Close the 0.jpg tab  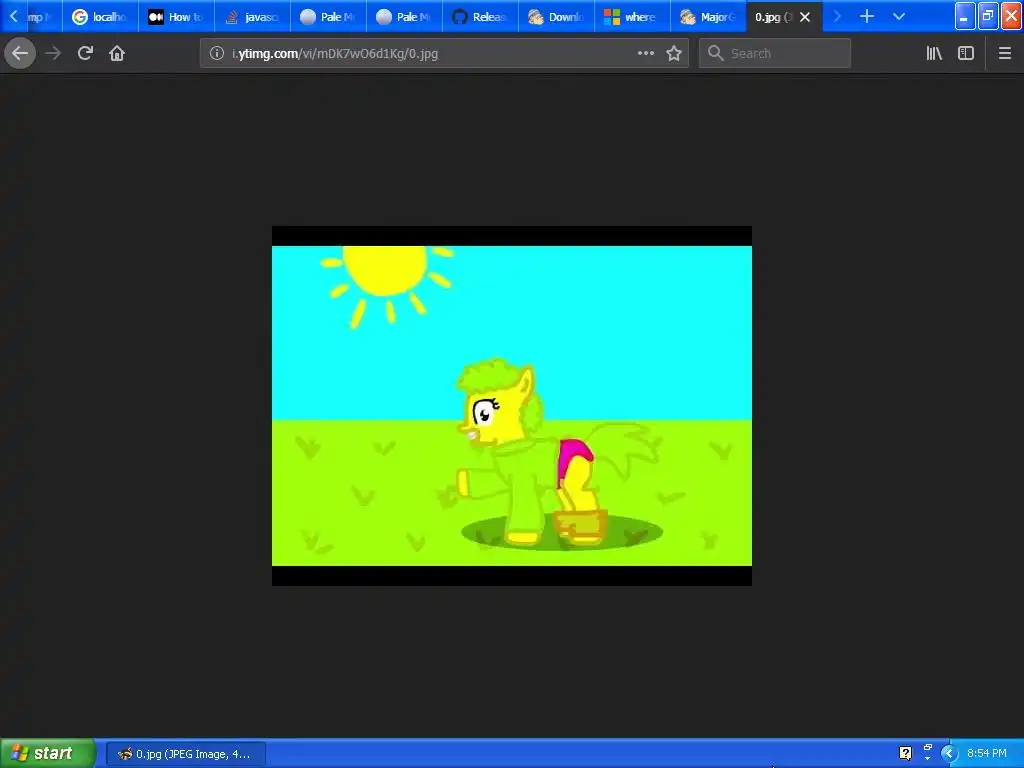(x=805, y=17)
